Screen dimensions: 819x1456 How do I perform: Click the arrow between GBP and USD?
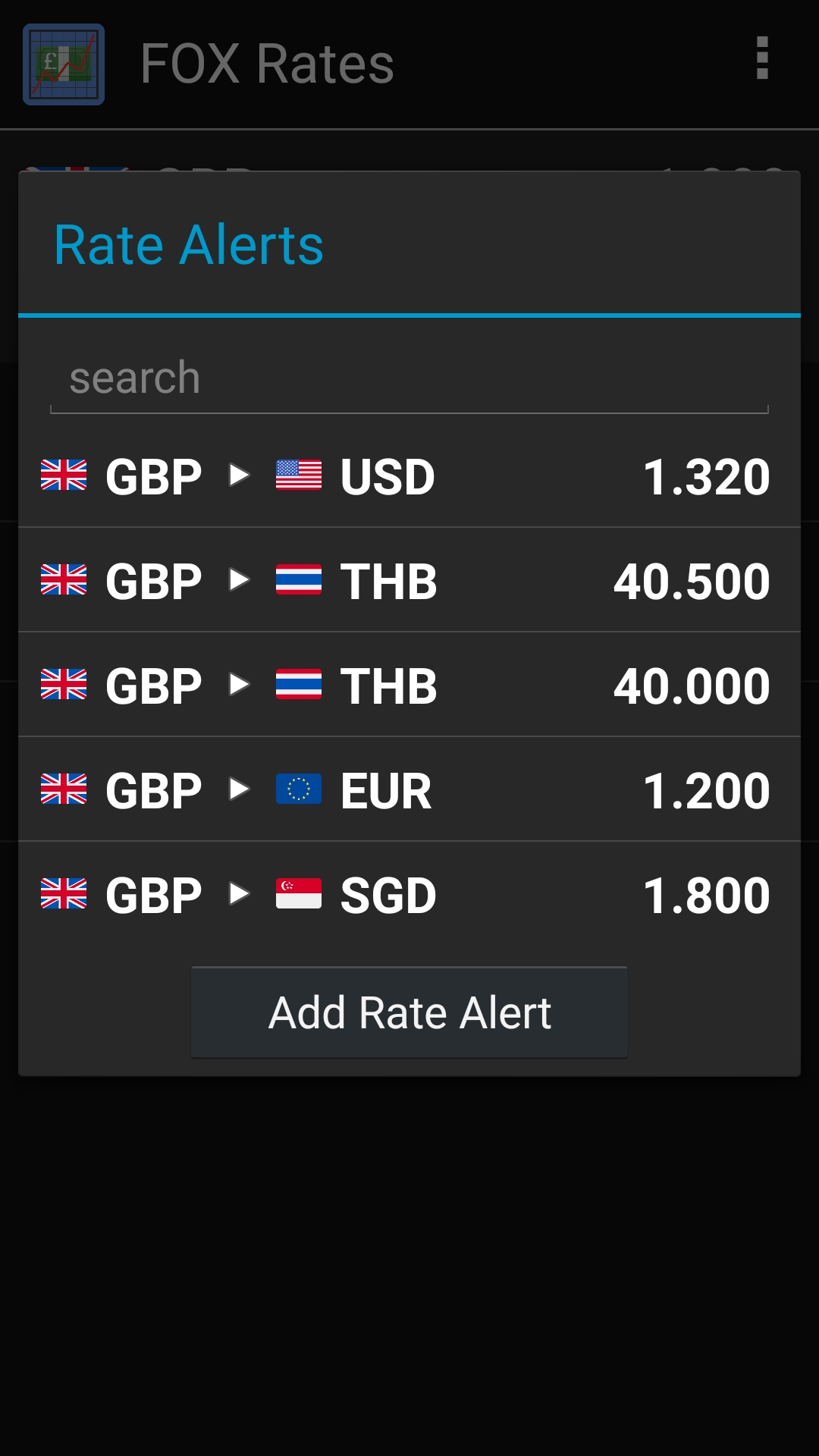coord(240,475)
